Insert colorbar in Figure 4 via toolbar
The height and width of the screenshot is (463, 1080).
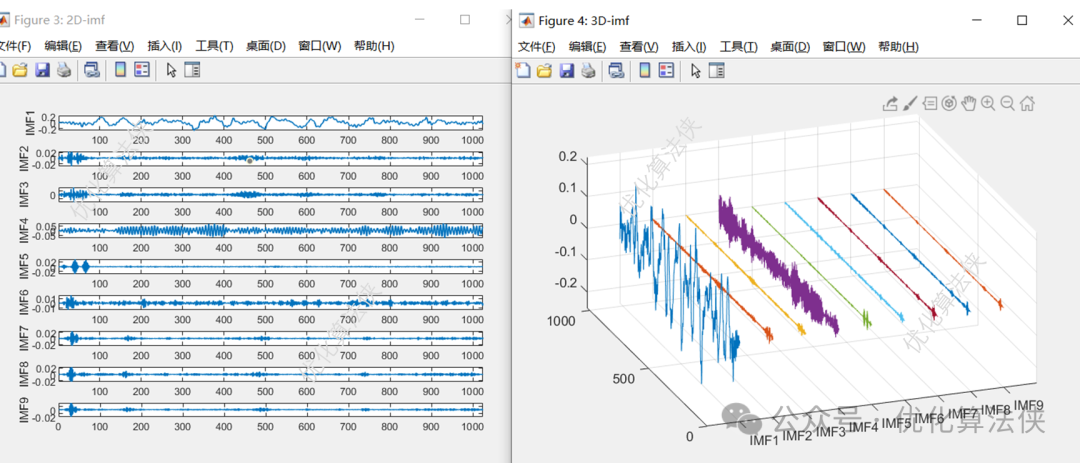tap(645, 70)
